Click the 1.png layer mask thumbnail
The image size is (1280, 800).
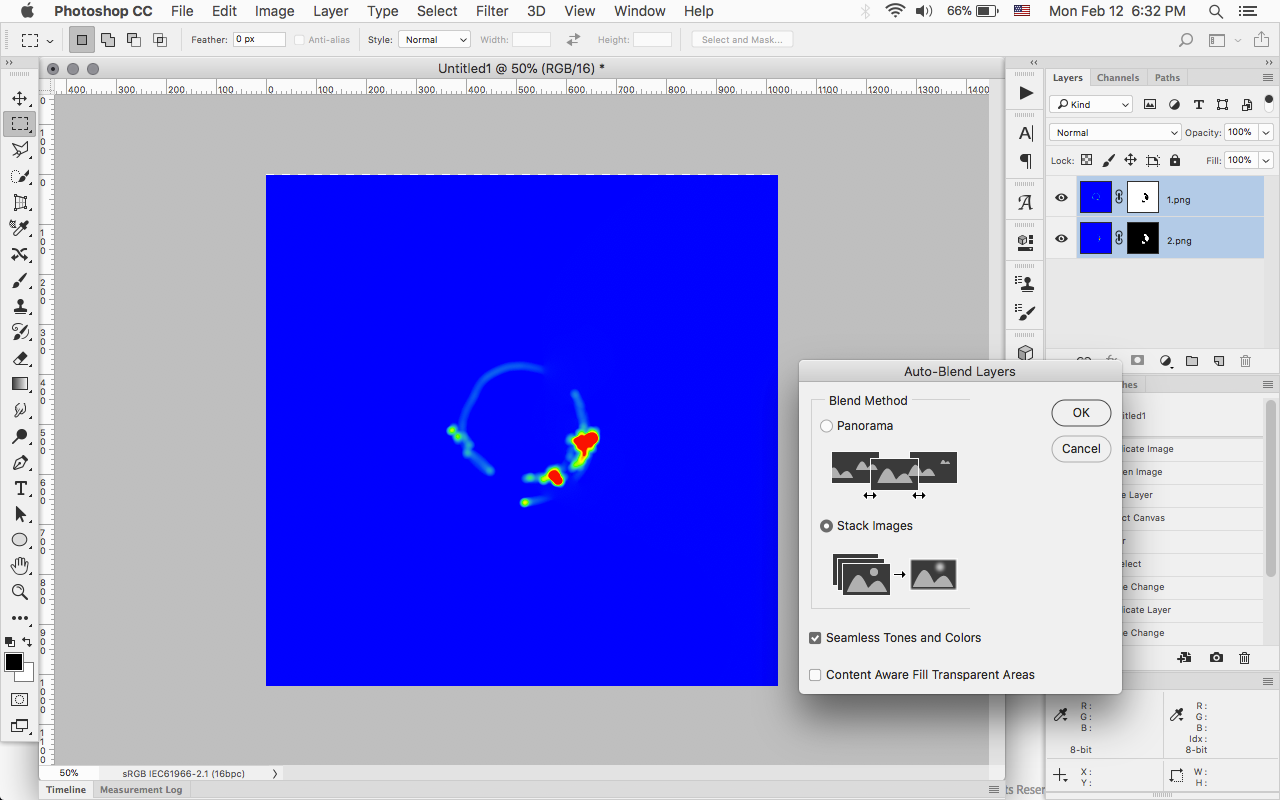[x=1143, y=198]
